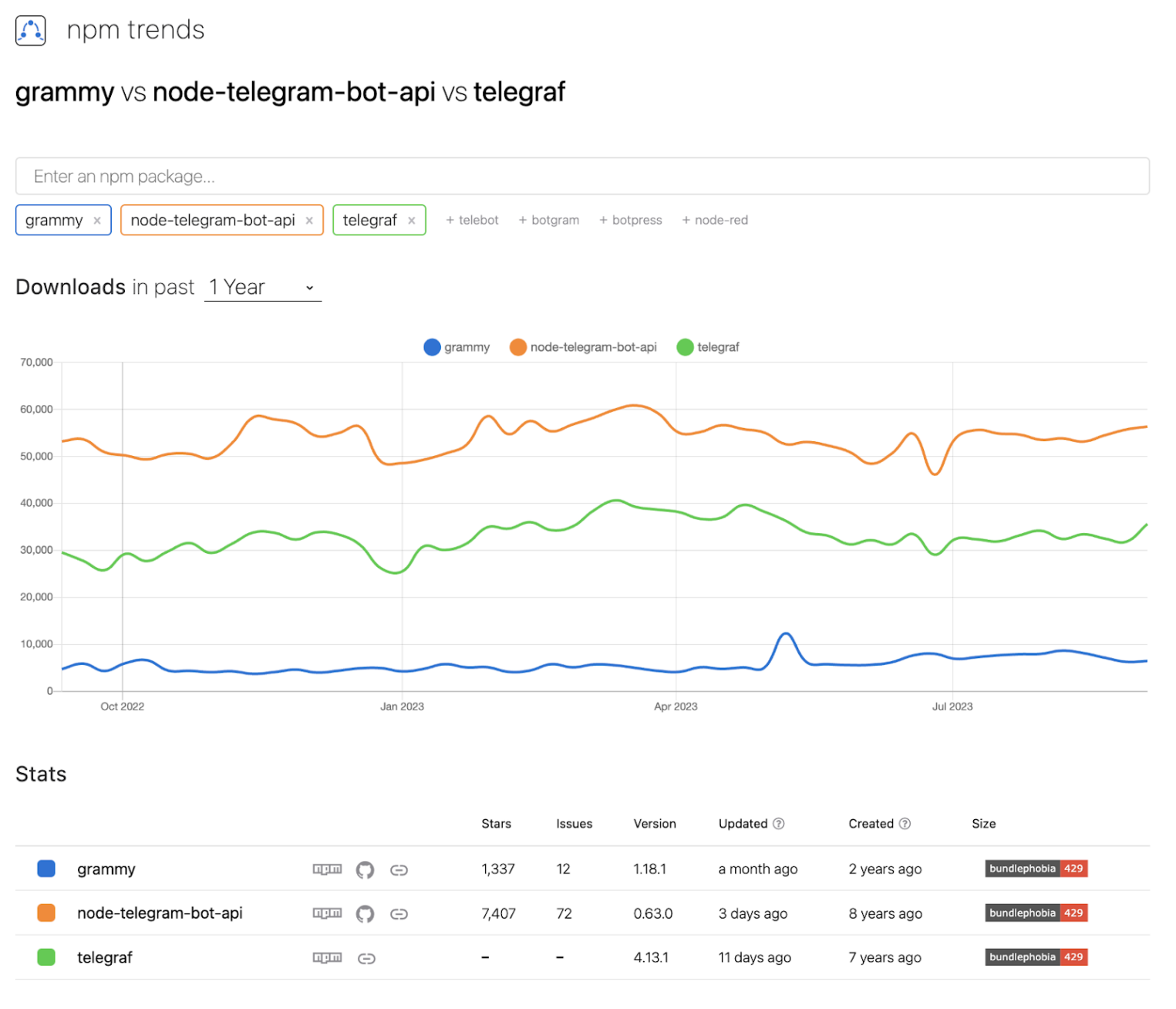Open grammy's GitHub repository icon
This screenshot has width=1176, height=1009.
click(x=365, y=870)
